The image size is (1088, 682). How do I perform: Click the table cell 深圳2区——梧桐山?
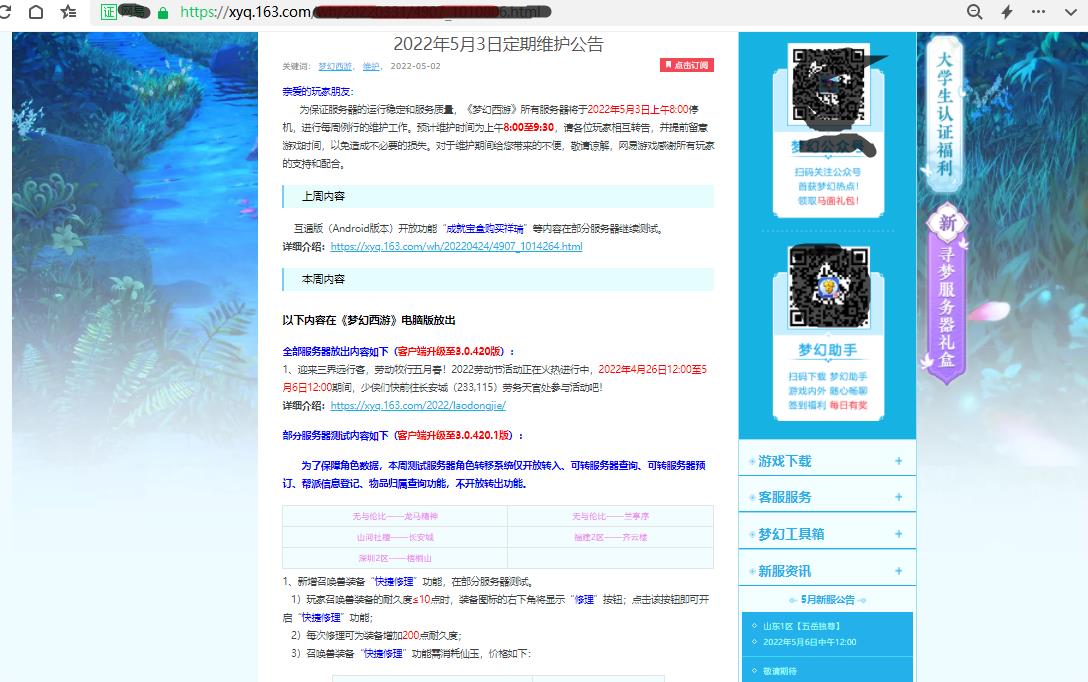395,558
